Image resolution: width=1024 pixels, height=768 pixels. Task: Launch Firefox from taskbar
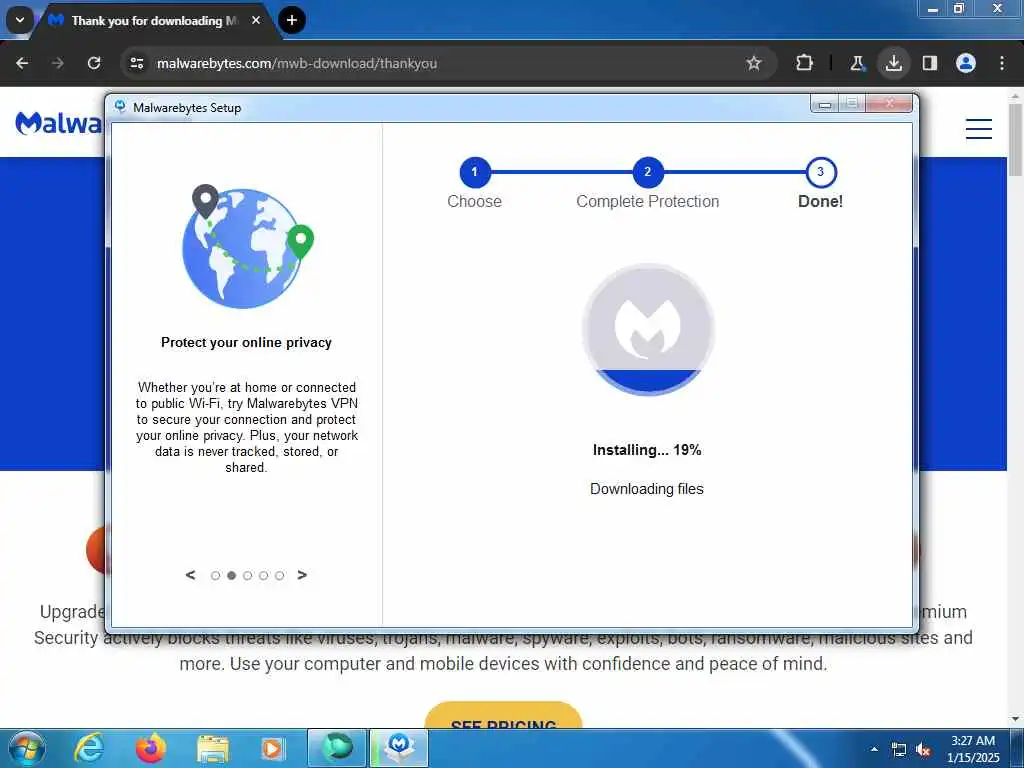point(150,748)
